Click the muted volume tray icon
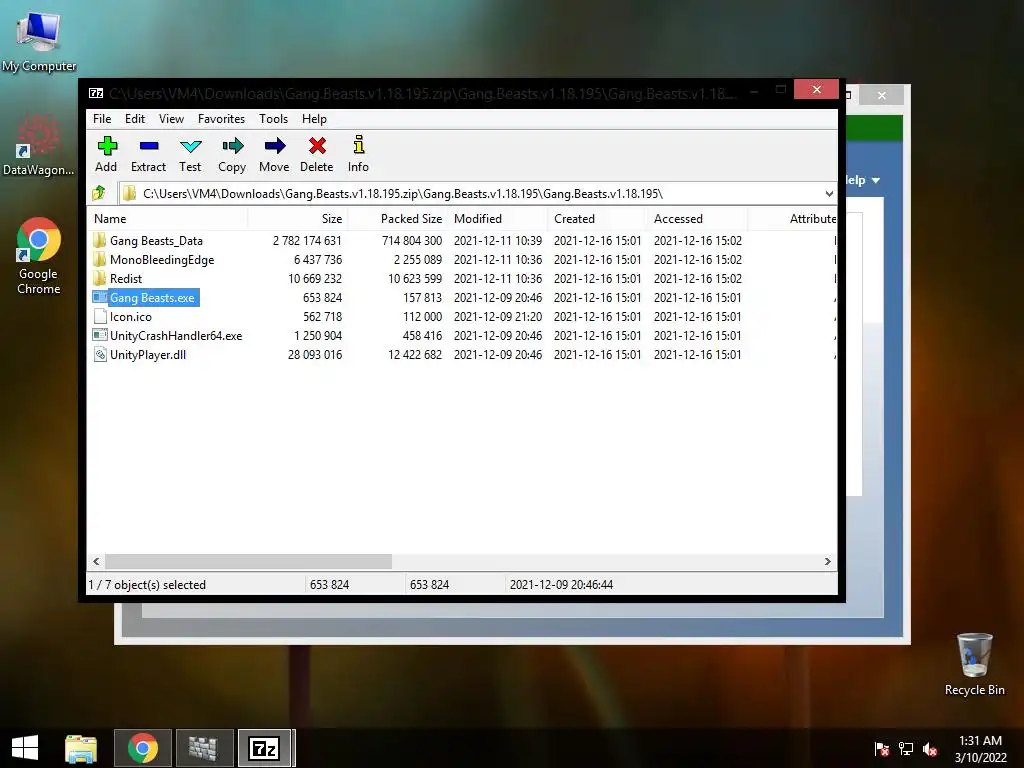Screen dimensions: 1024x768 coord(930,749)
